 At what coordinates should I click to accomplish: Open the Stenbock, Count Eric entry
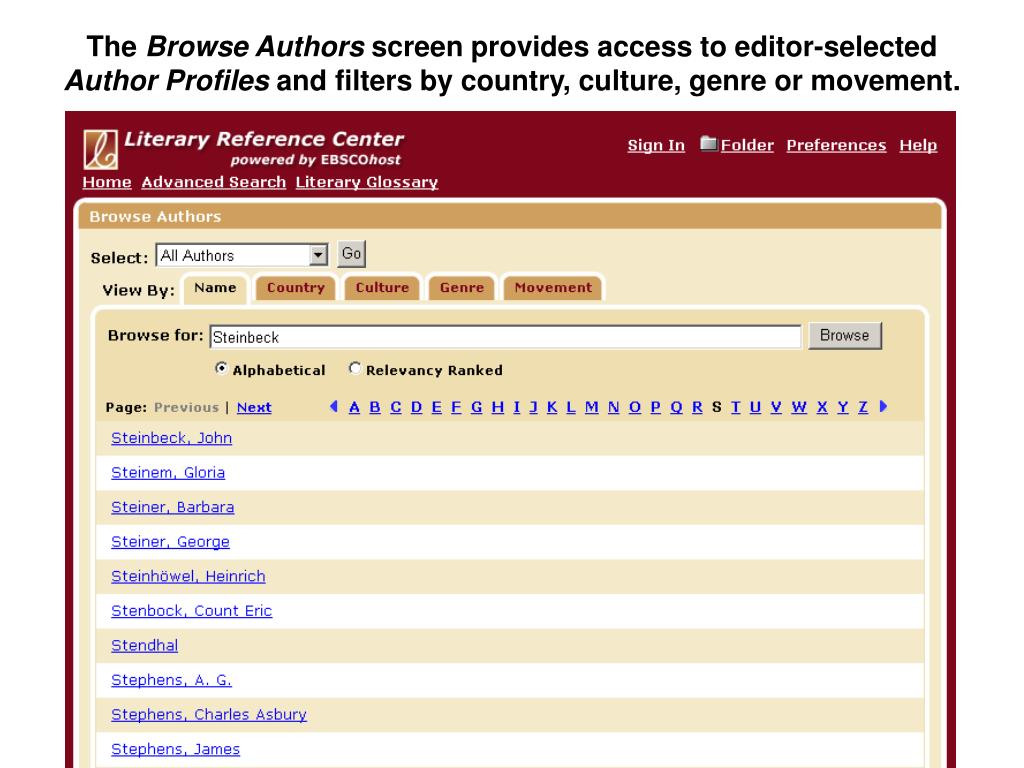191,611
